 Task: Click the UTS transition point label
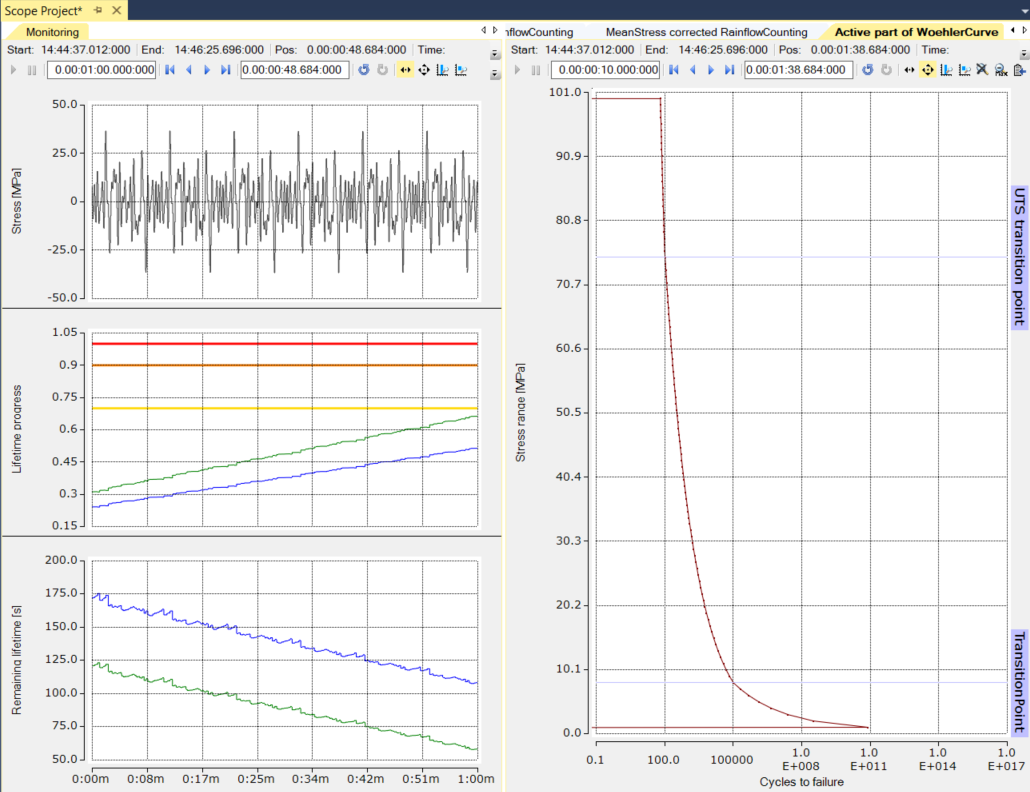coord(1019,257)
